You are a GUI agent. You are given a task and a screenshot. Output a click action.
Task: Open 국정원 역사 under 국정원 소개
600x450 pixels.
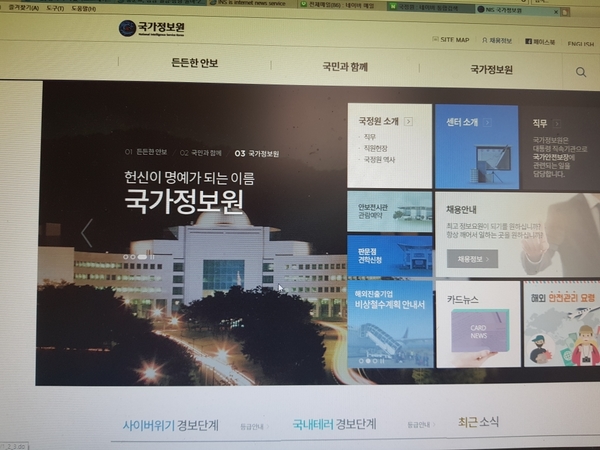[379, 160]
